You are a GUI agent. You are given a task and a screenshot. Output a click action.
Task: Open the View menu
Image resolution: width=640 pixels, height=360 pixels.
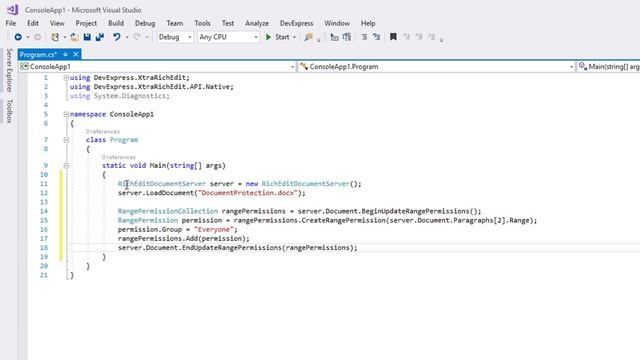57,23
